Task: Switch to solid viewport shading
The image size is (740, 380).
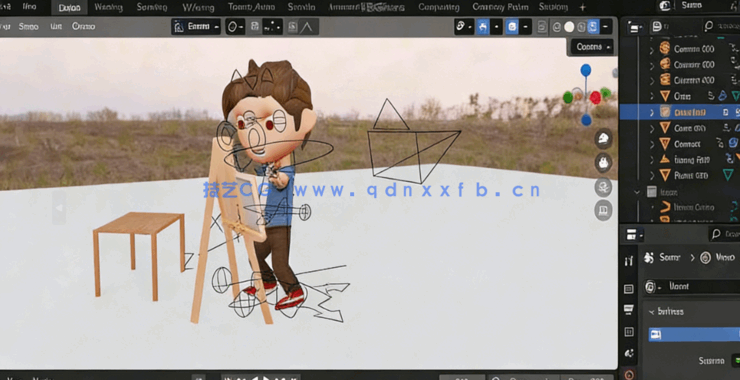Action: point(569,27)
